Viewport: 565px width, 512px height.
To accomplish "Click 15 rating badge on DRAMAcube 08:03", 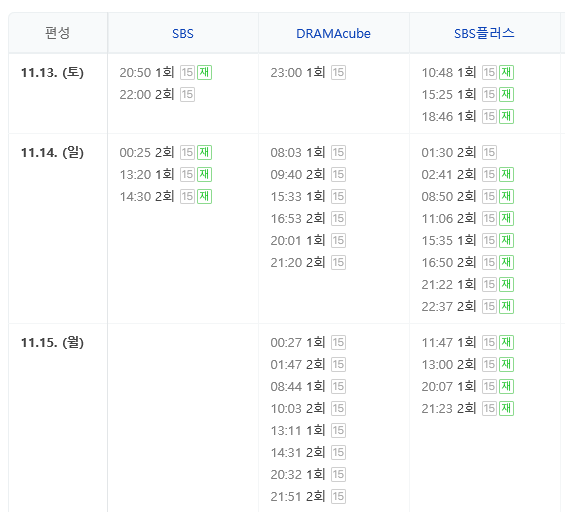I will (x=338, y=152).
